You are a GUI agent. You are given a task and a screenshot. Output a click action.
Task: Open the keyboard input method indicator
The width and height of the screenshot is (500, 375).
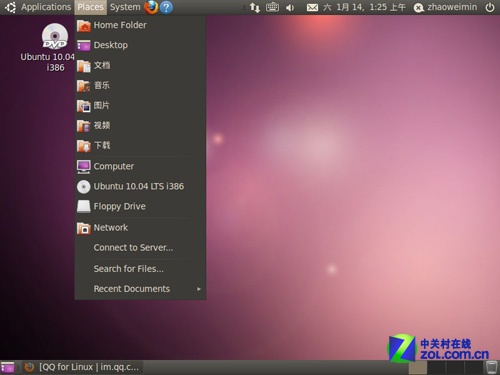tap(272, 7)
